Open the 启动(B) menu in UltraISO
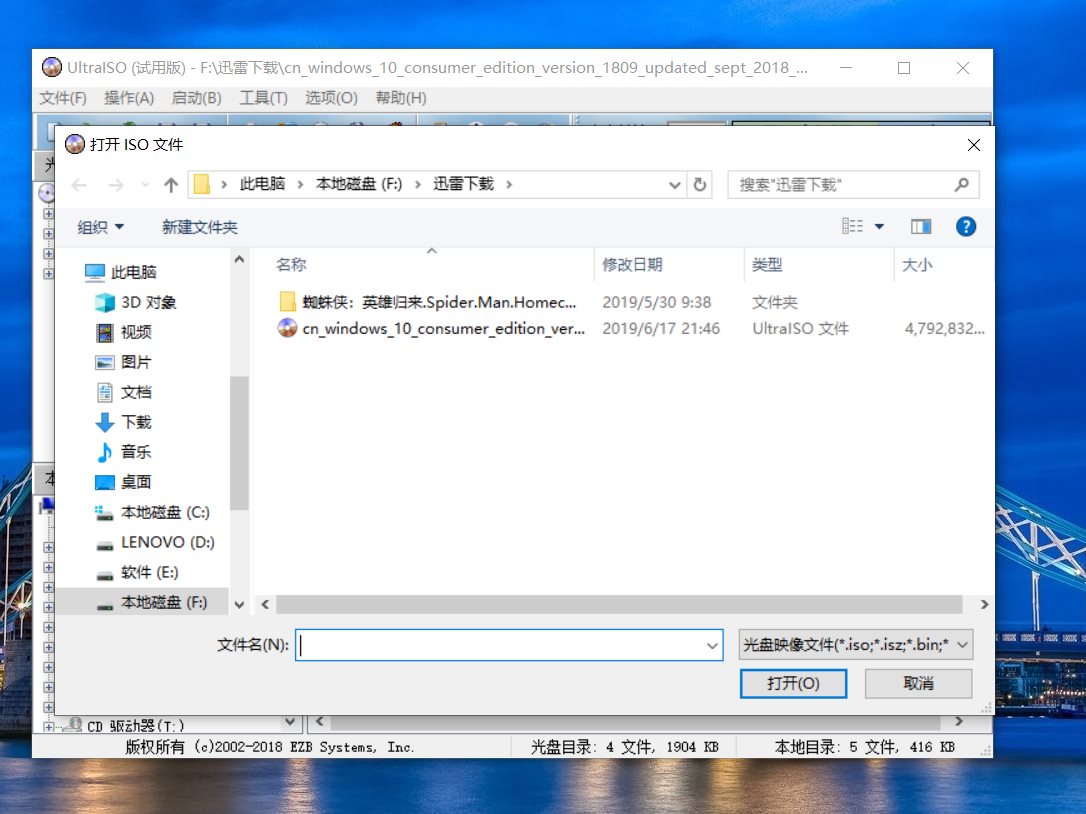The height and width of the screenshot is (814, 1086). coord(197,98)
